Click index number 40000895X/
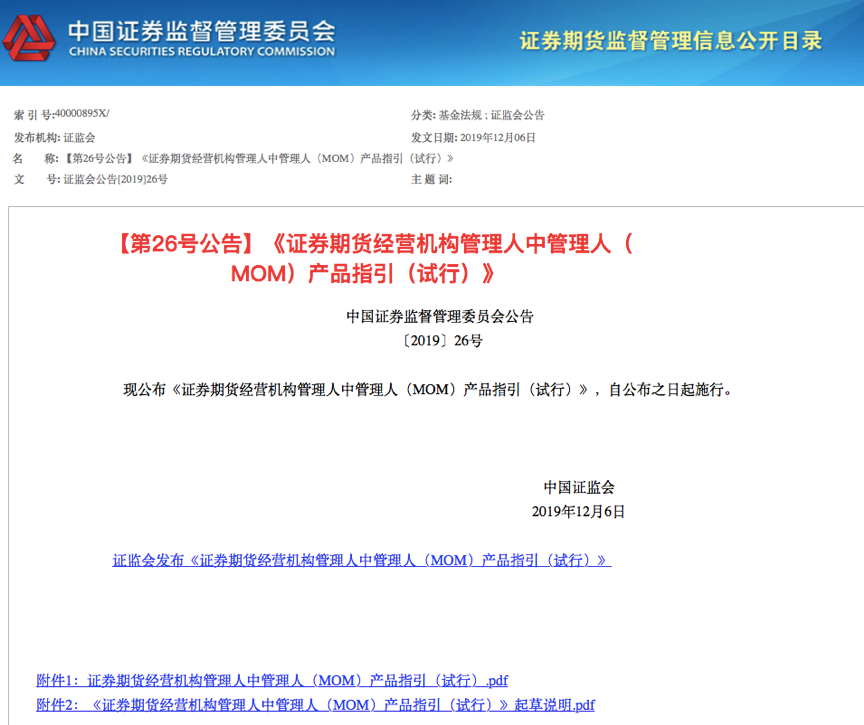864x725 pixels. pyautogui.click(x=82, y=113)
